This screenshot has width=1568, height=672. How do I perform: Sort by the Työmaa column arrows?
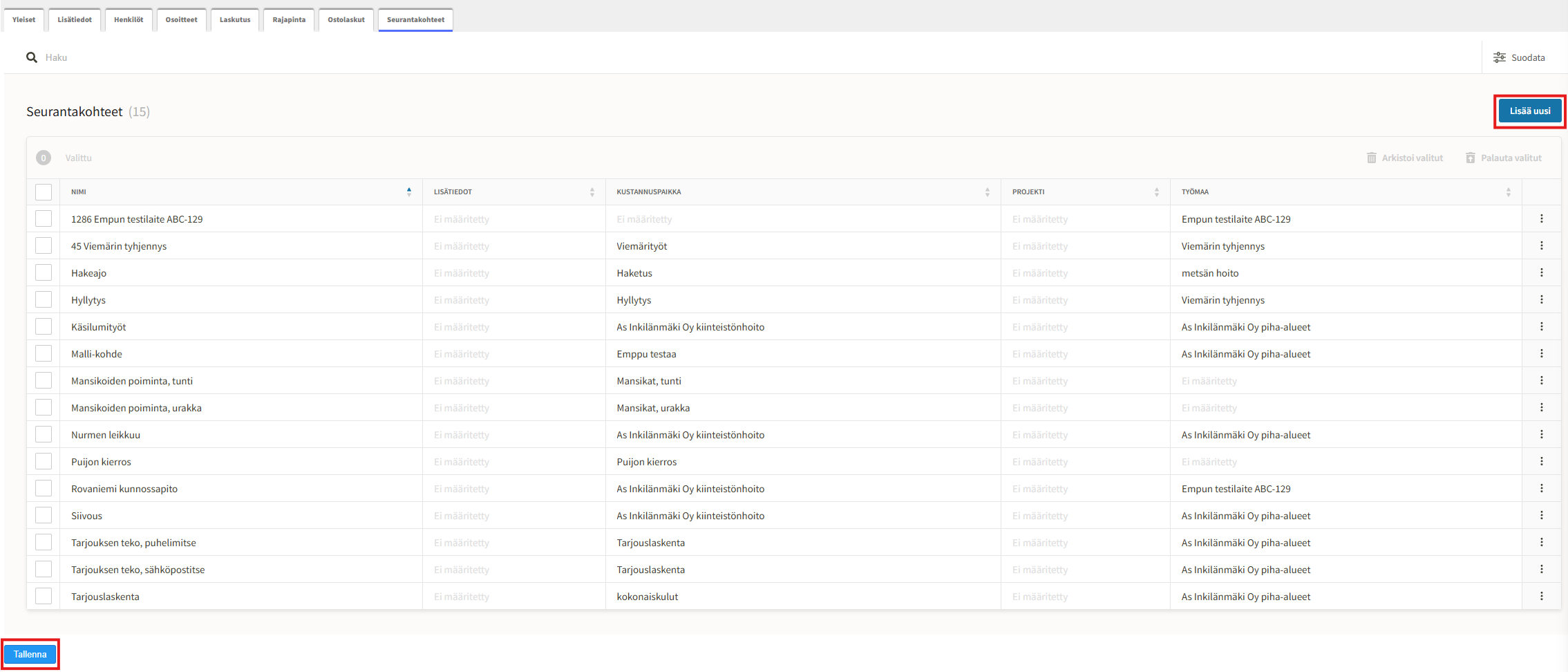click(x=1508, y=192)
